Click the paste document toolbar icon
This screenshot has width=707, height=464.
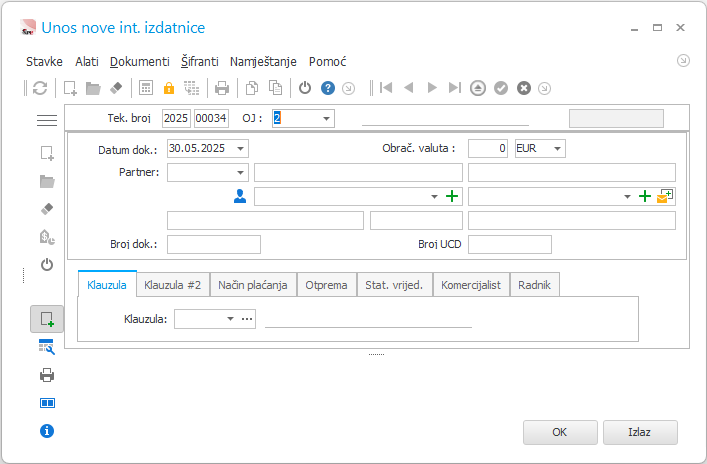[275, 88]
